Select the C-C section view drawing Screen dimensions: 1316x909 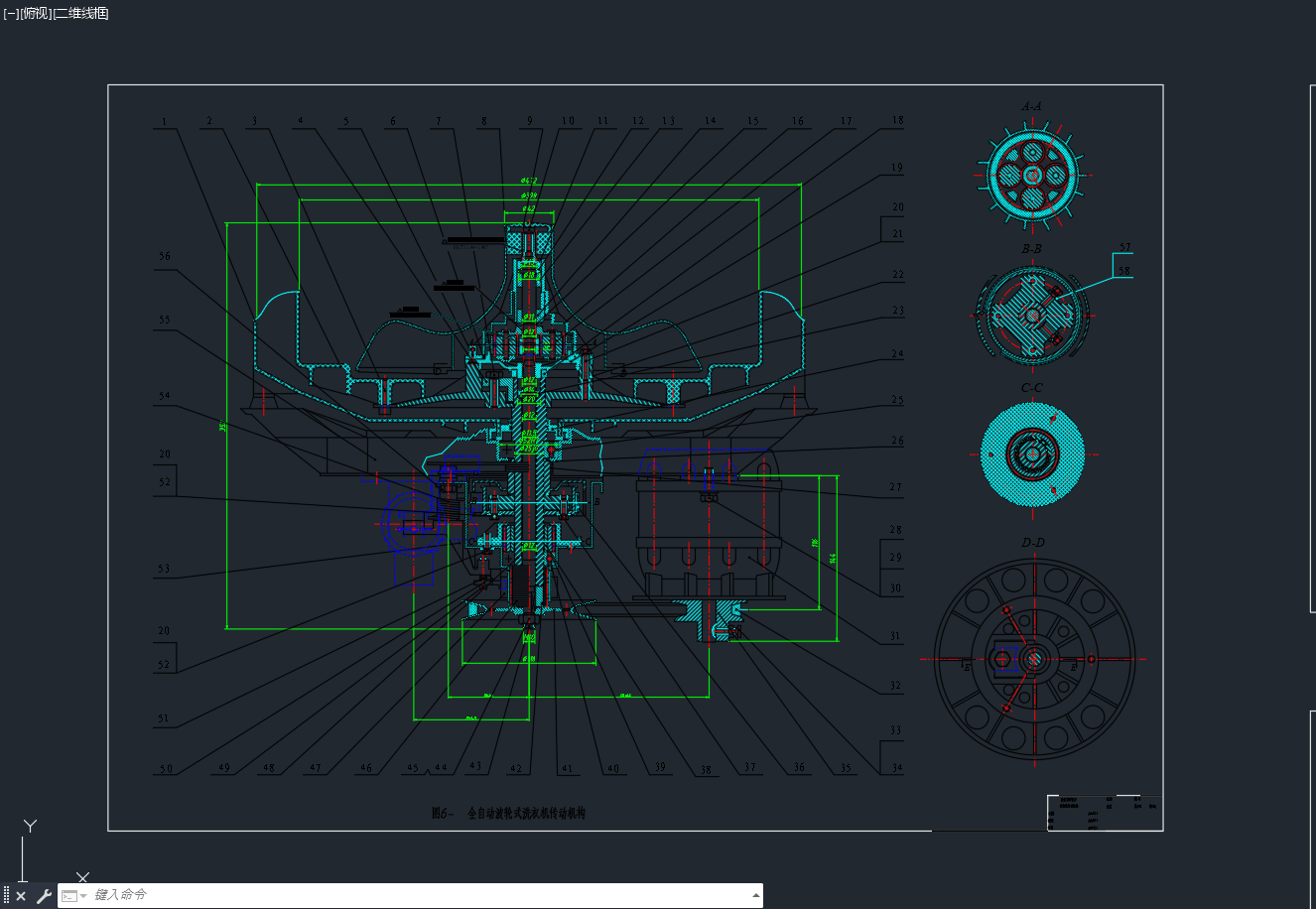(x=1032, y=454)
